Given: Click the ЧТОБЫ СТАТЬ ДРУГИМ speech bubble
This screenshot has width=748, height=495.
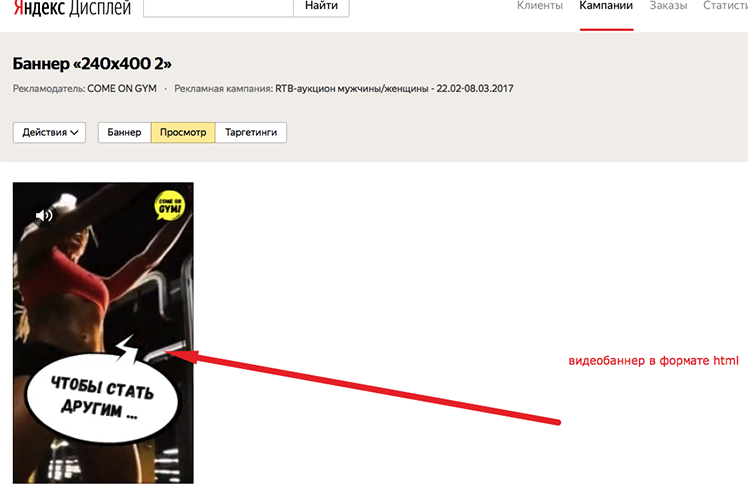Looking at the screenshot, I should (x=102, y=399).
